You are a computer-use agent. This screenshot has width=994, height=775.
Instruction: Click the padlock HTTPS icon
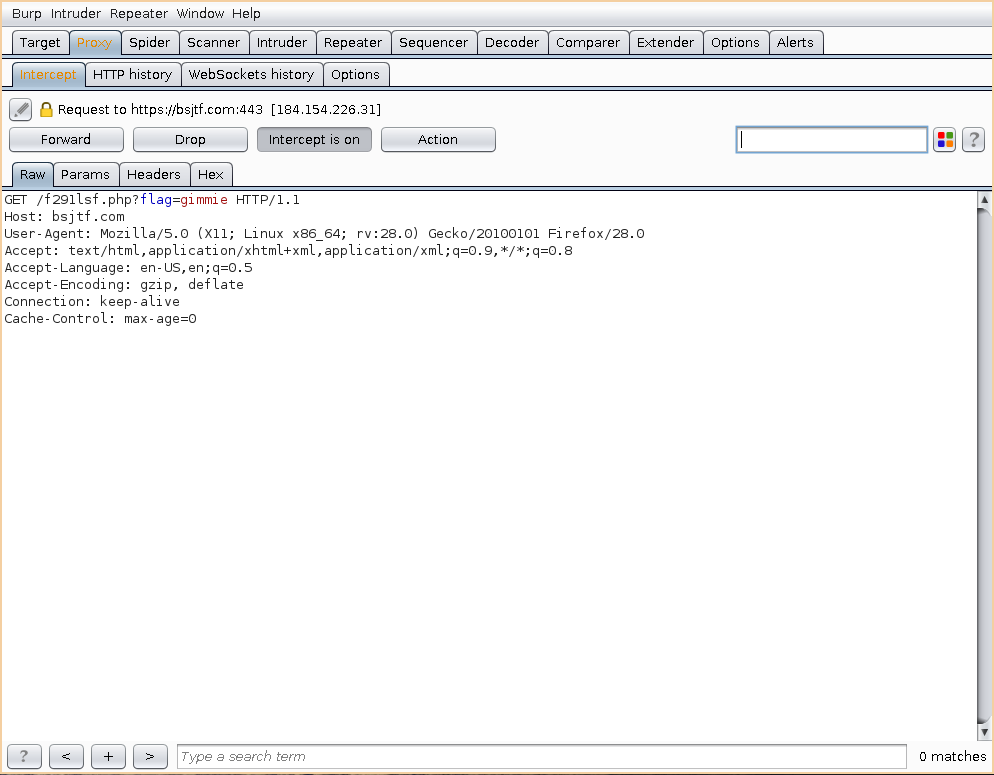coord(46,110)
